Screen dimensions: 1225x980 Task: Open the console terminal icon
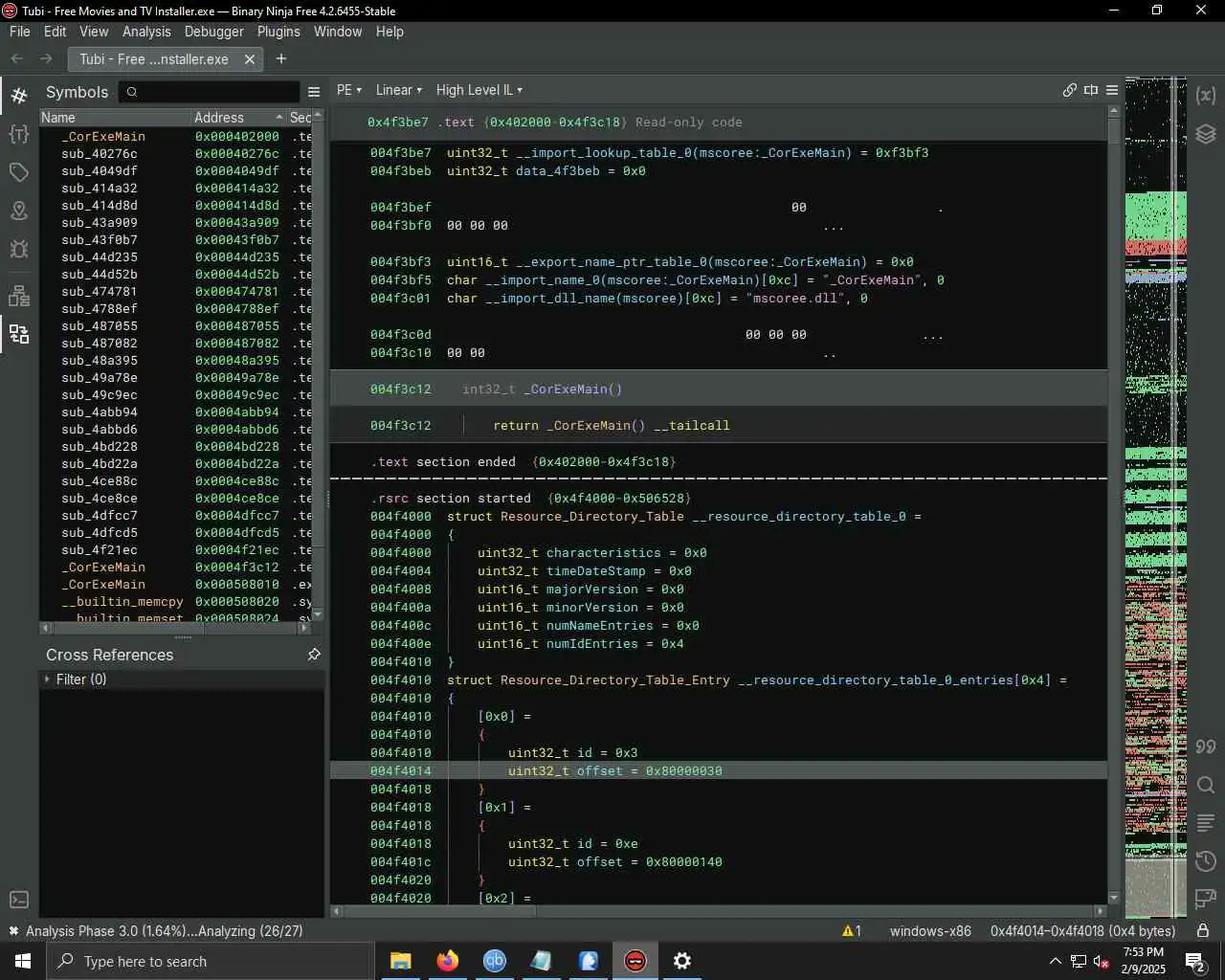coord(18,900)
